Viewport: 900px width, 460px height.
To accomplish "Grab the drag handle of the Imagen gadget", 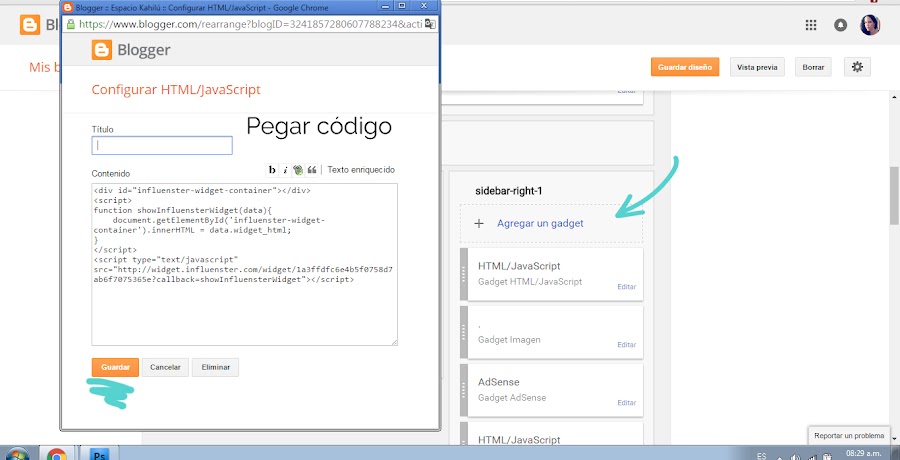I will 464,332.
